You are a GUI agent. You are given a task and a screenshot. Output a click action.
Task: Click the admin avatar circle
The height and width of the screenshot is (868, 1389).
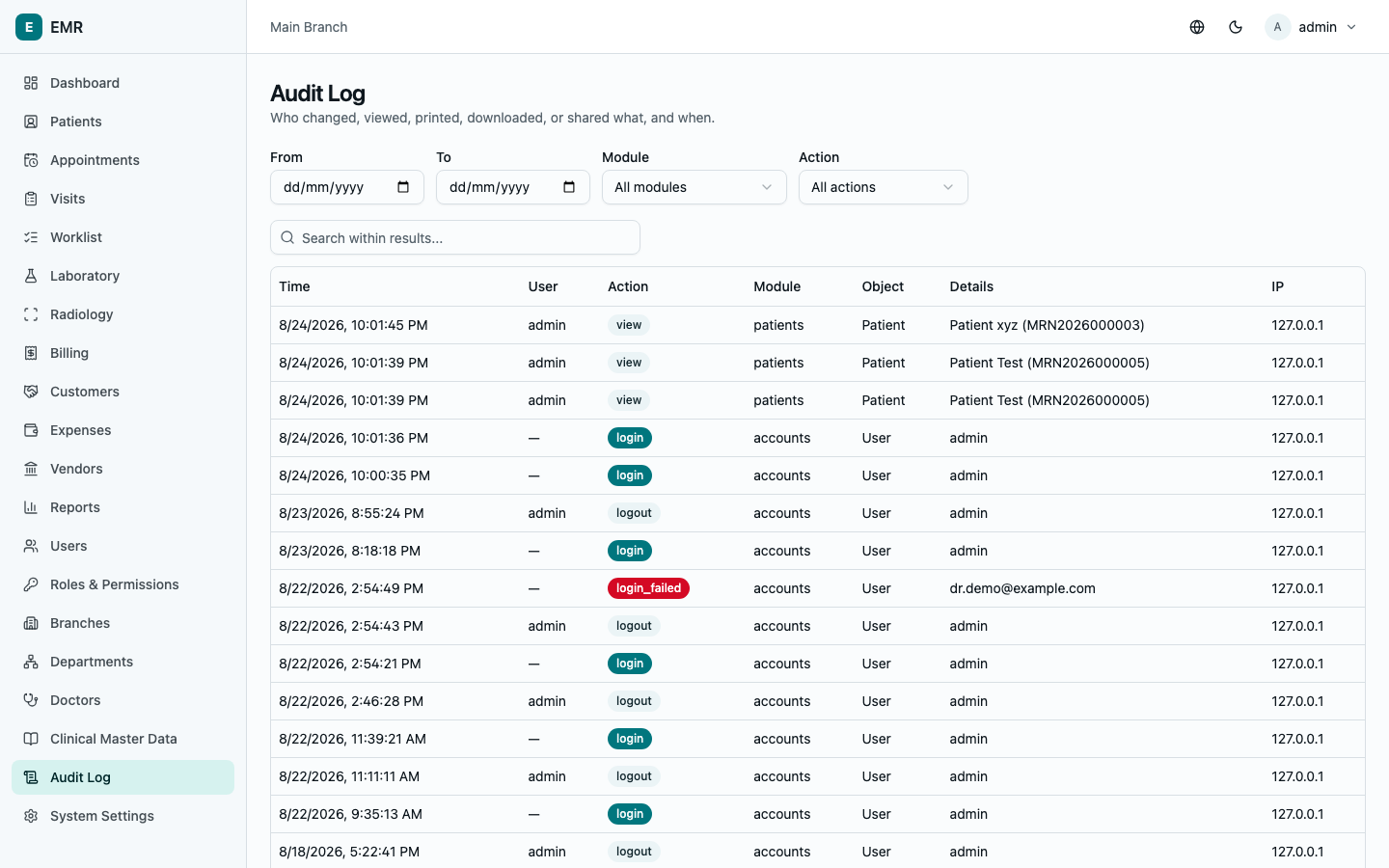click(x=1277, y=27)
